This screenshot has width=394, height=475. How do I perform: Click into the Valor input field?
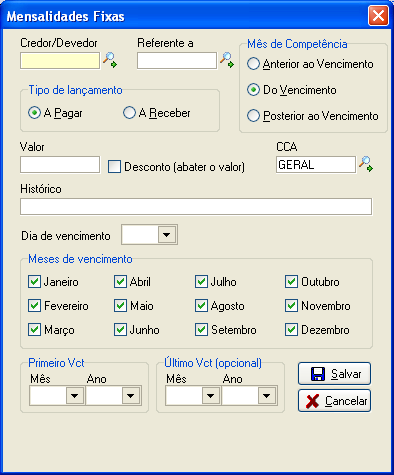coord(60,165)
